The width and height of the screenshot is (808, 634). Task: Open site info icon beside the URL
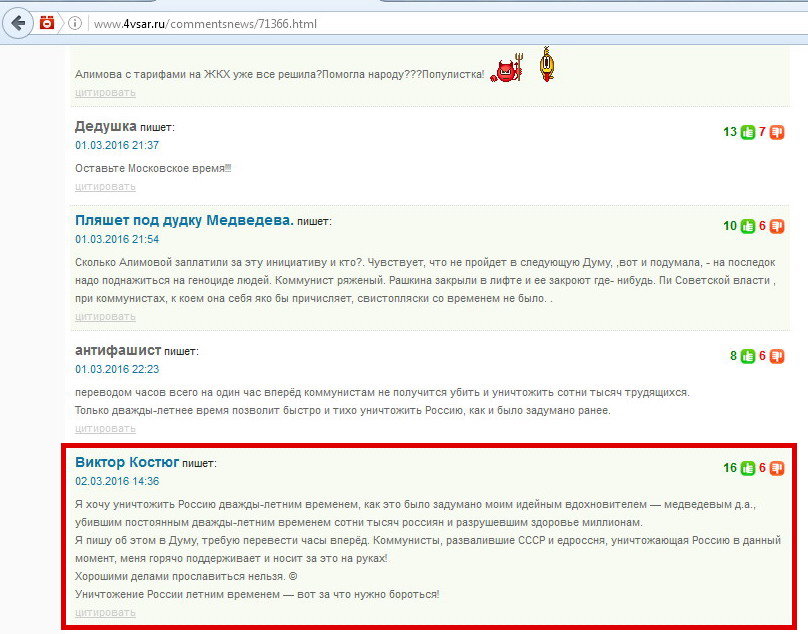click(76, 23)
